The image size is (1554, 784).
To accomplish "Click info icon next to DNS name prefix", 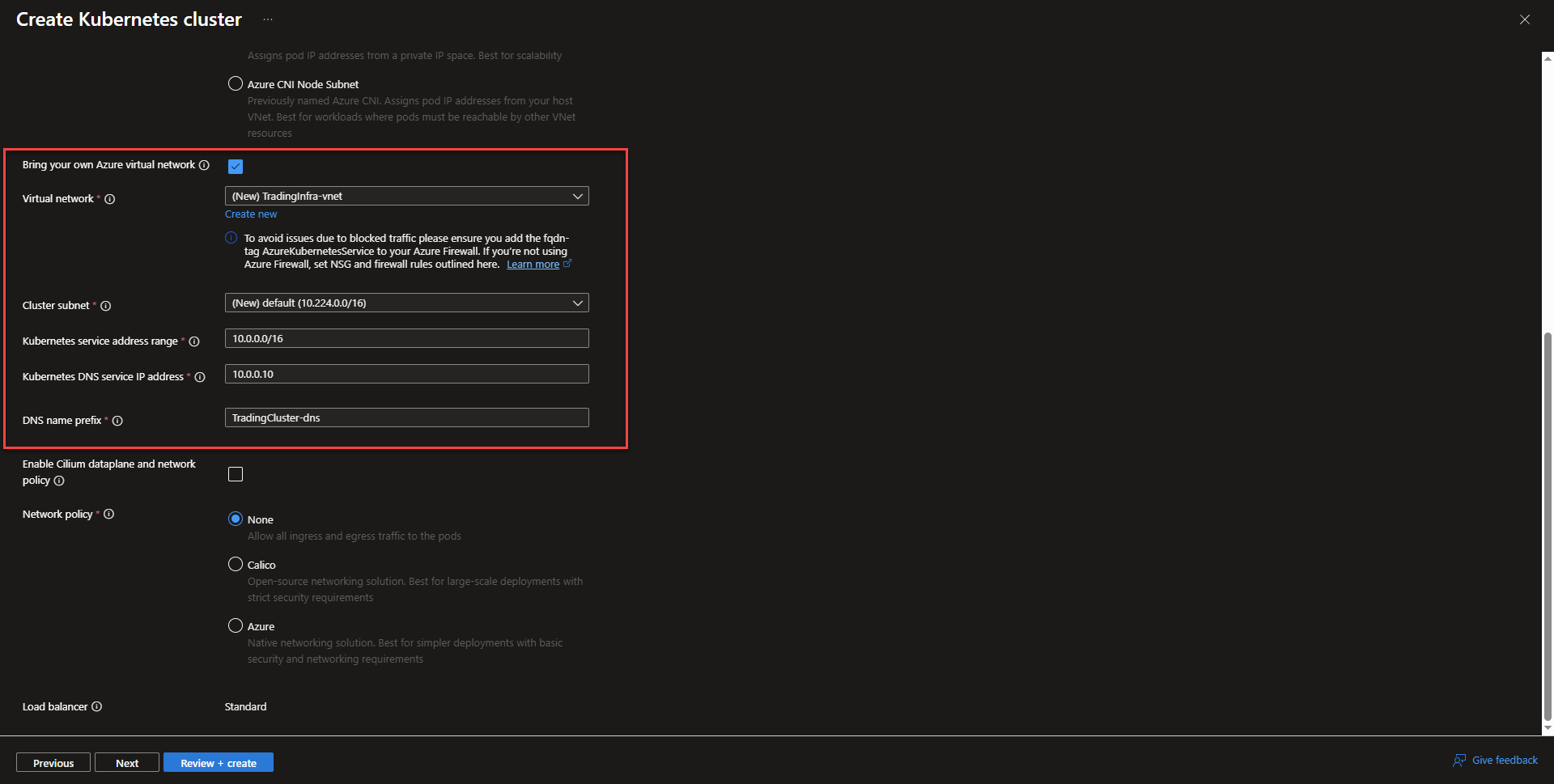I will (x=117, y=421).
